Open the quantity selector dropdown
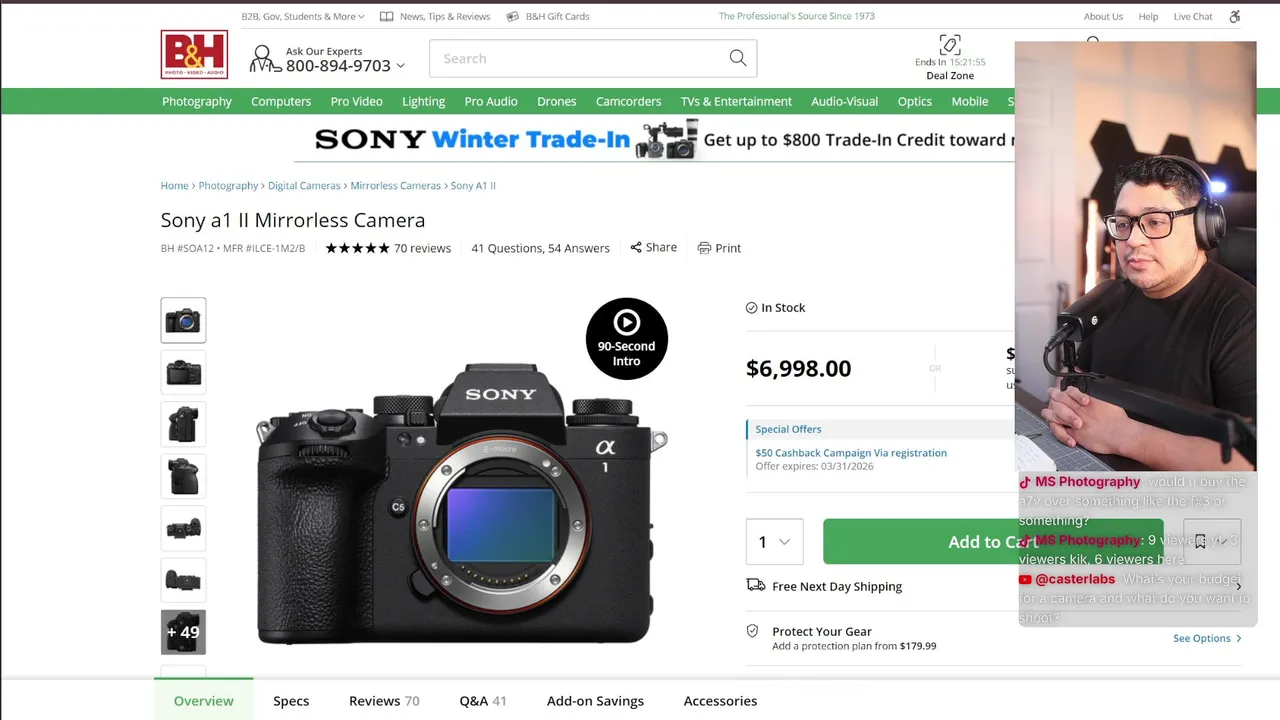 (x=774, y=542)
